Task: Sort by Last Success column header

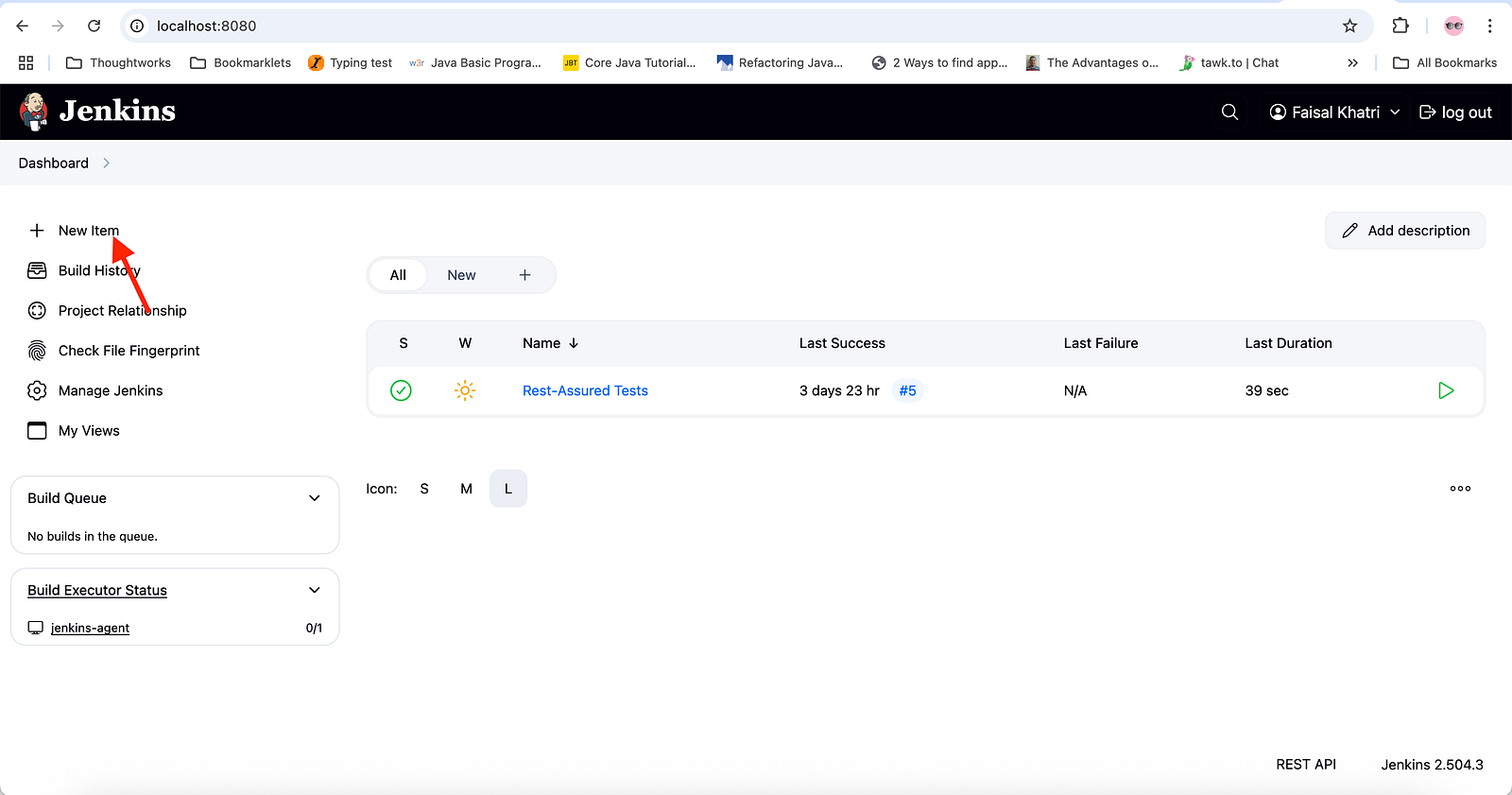Action: point(842,343)
